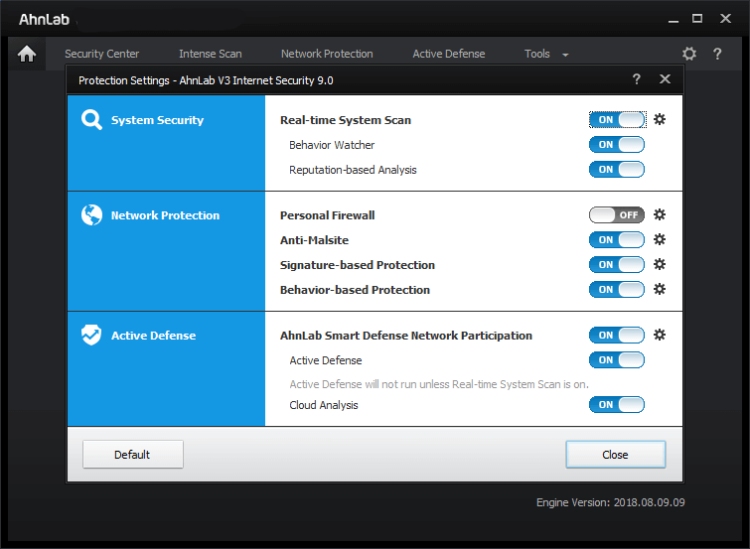This screenshot has height=549, width=750.
Task: Open the Tools menu label
Action: pyautogui.click(x=537, y=54)
